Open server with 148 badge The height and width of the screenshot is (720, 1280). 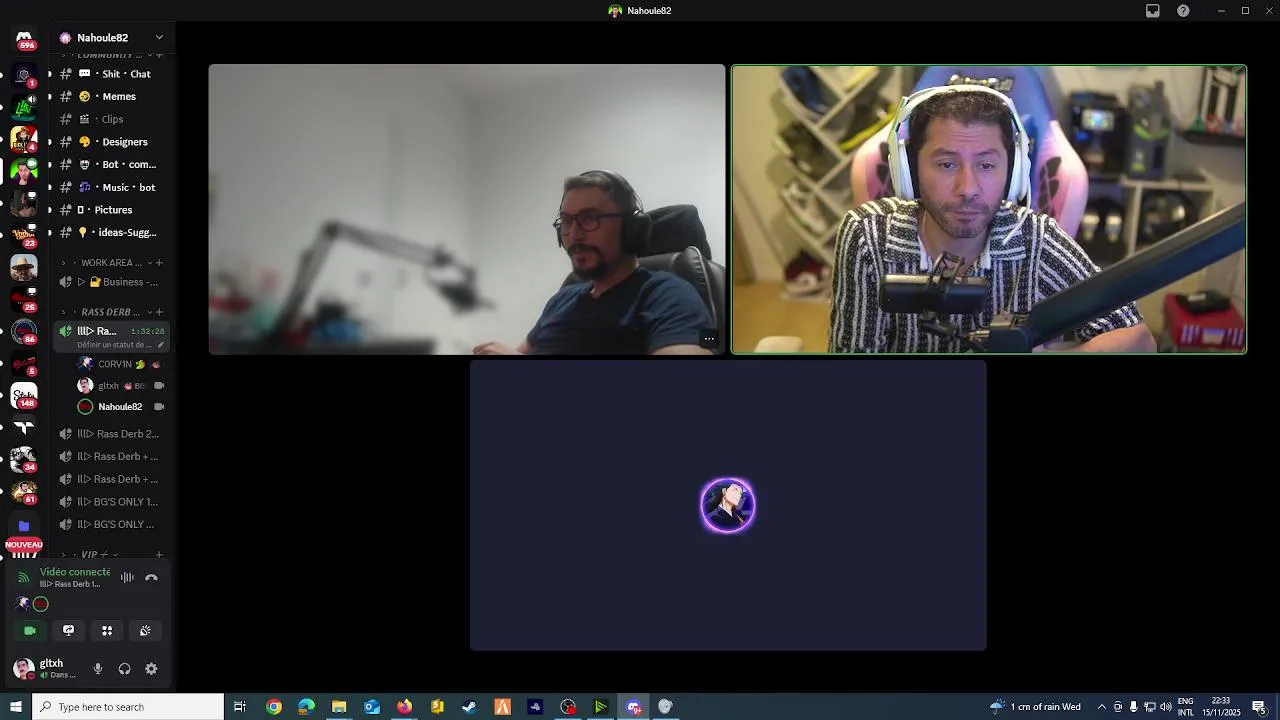pyautogui.click(x=24, y=396)
